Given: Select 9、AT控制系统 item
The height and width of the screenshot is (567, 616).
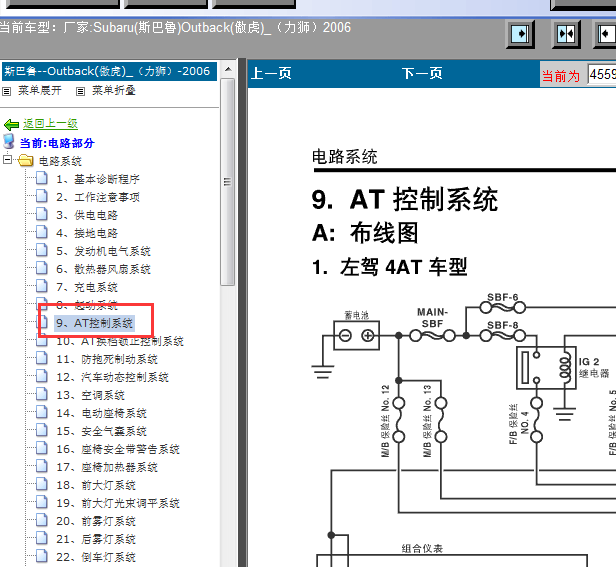Looking at the screenshot, I should 94,323.
